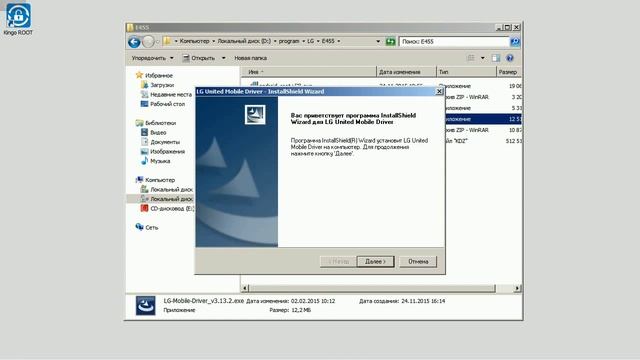Go back using Explorer's back arrow
Image resolution: width=640 pixels, height=360 pixels.
[134, 42]
